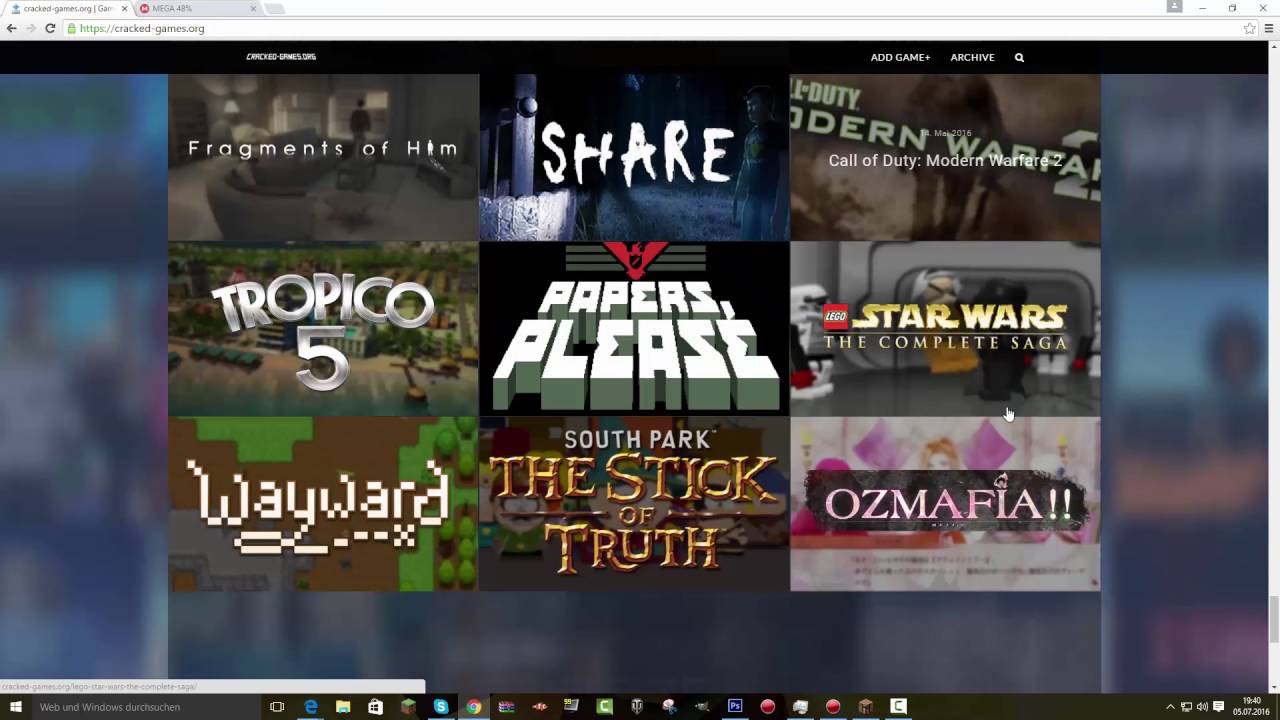Image resolution: width=1280 pixels, height=720 pixels.
Task: Click the page vertical scrollbar thumb
Action: tap(1274, 619)
